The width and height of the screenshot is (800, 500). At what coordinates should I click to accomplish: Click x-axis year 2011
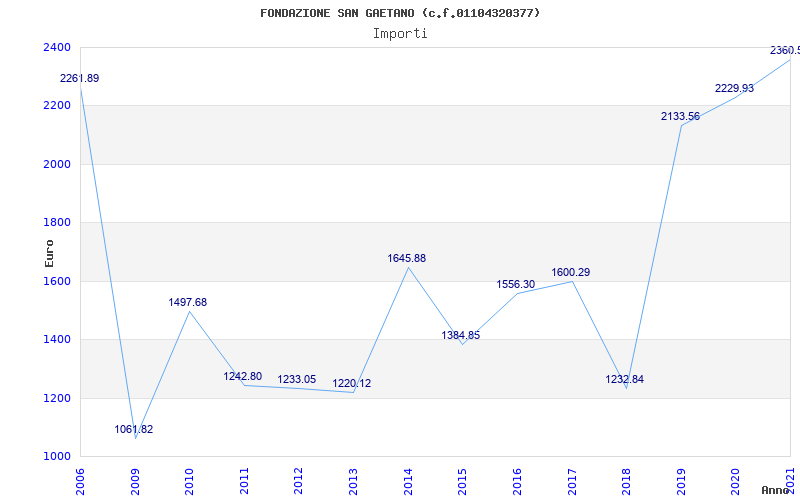point(244,481)
